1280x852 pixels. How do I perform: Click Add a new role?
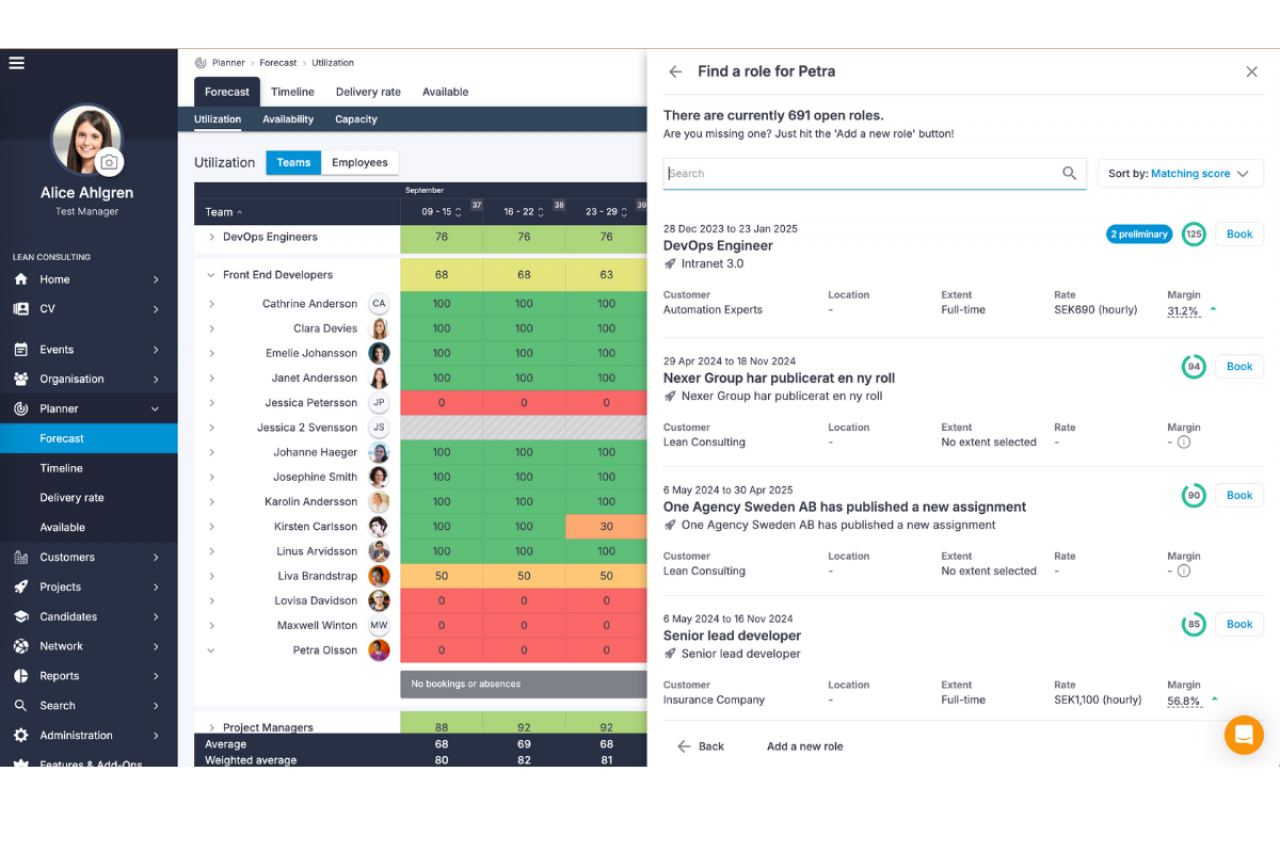(804, 747)
